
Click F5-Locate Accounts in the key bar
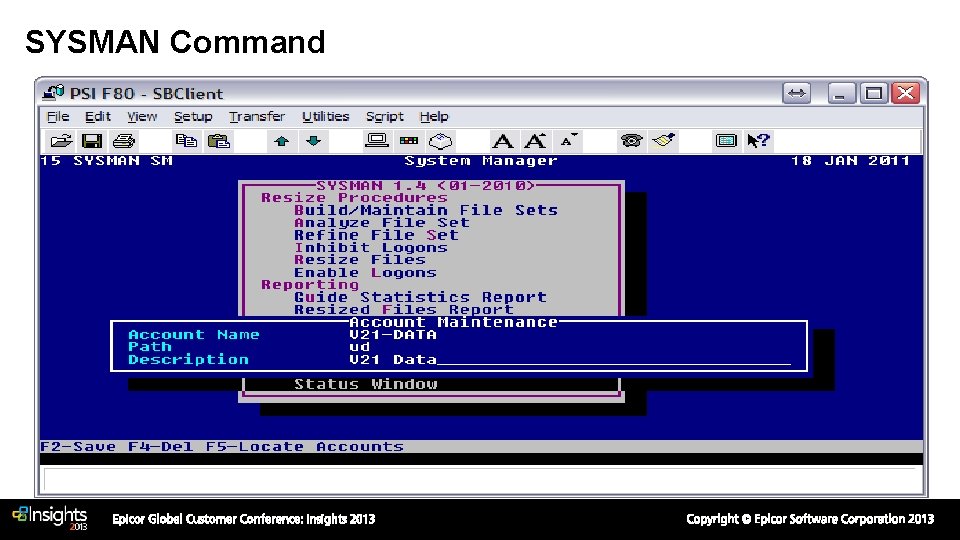(x=305, y=446)
